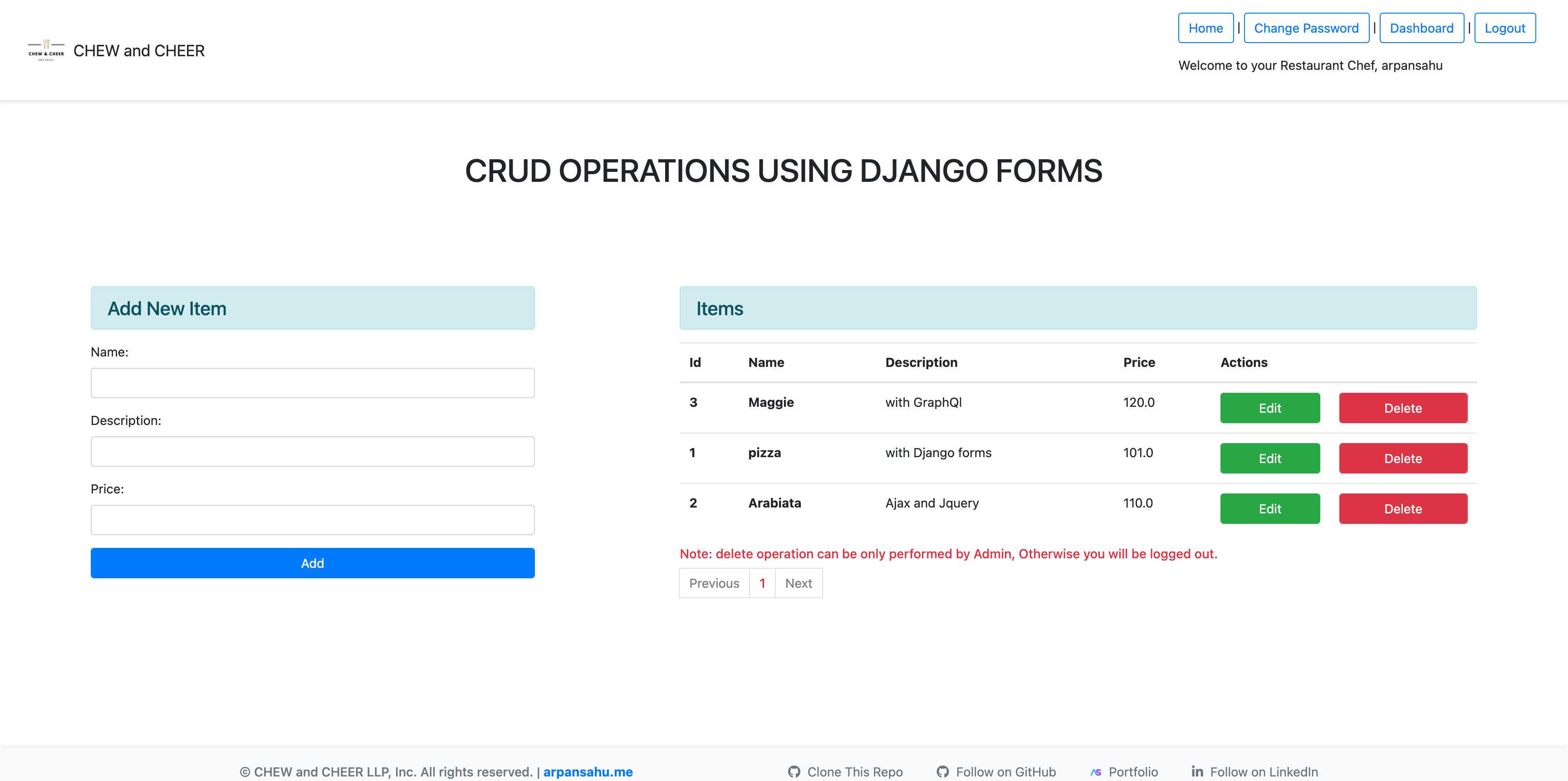Viewport: 1568px width, 781px height.
Task: Click the LinkedIn icon in footer
Action: 1197,771
